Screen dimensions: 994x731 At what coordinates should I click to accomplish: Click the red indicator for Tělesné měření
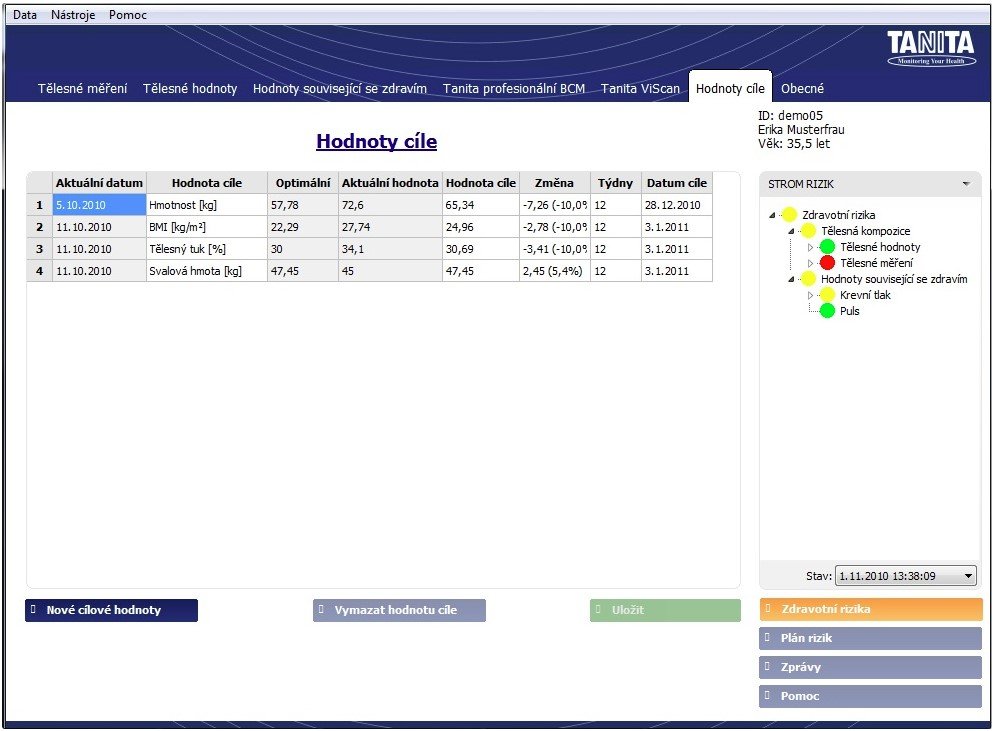point(827,263)
